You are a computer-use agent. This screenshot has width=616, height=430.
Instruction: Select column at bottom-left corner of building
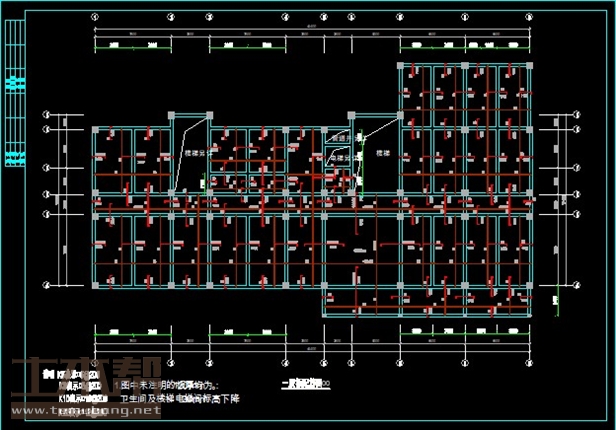pos(95,286)
